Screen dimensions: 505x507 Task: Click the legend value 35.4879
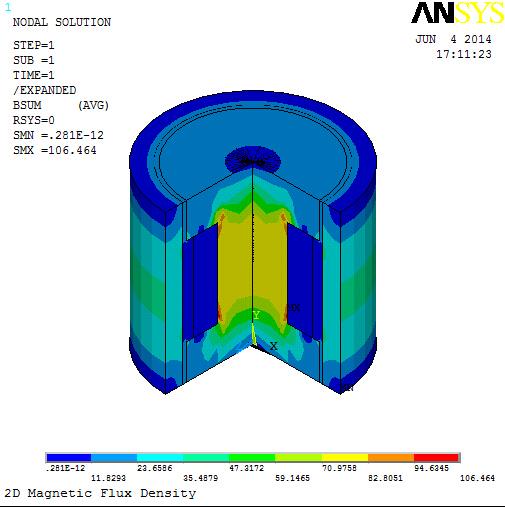[x=200, y=478]
